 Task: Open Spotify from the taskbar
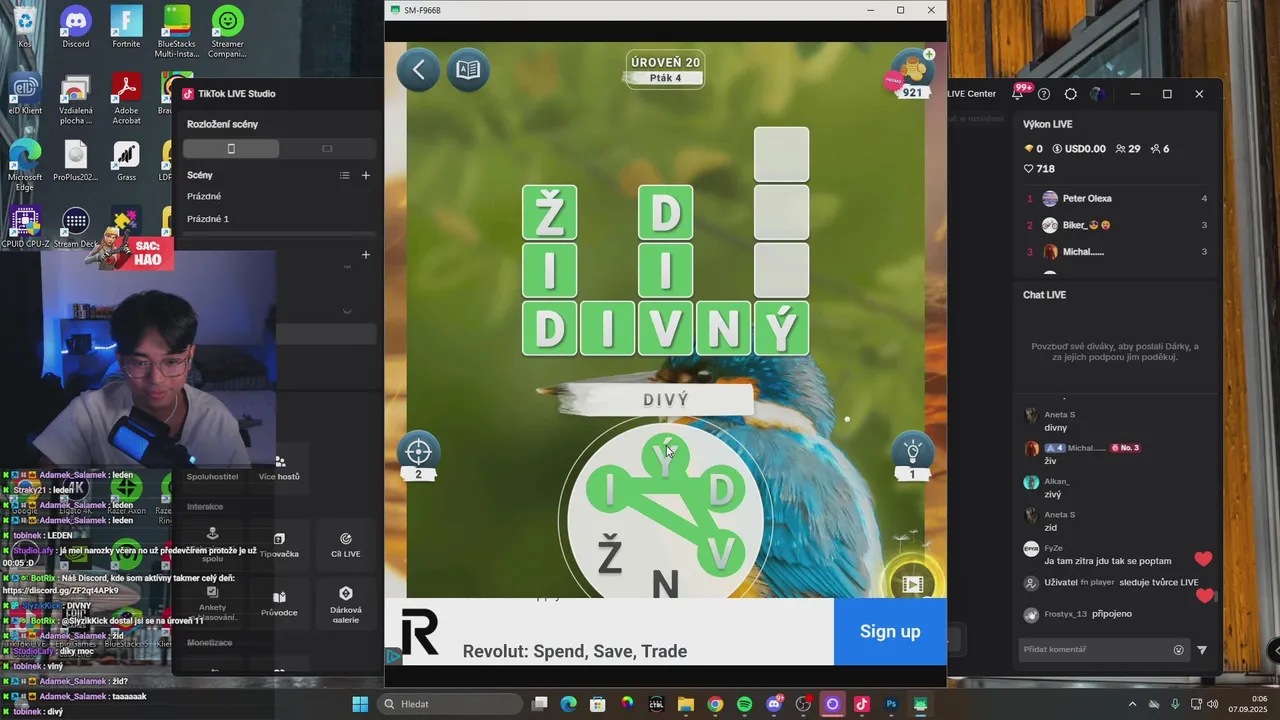tap(744, 704)
